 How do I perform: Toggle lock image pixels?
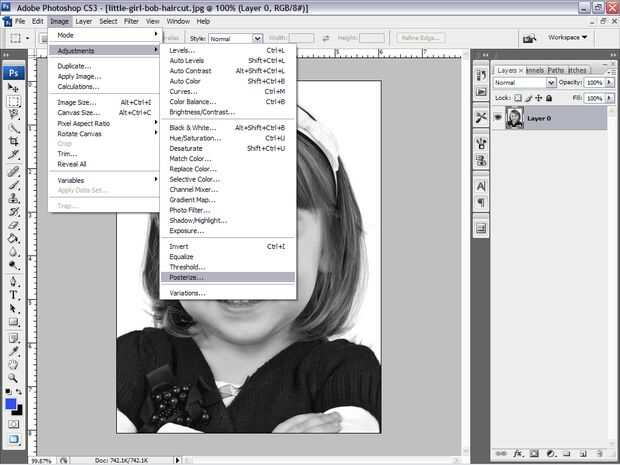[x=528, y=98]
